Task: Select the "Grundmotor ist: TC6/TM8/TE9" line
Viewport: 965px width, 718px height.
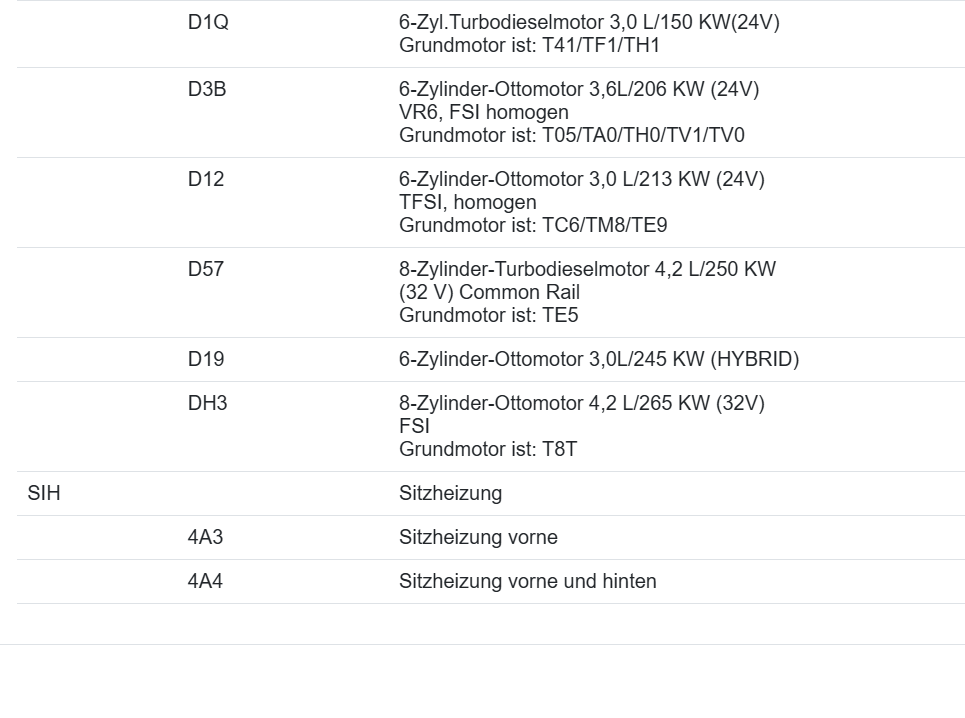Action: 533,226
